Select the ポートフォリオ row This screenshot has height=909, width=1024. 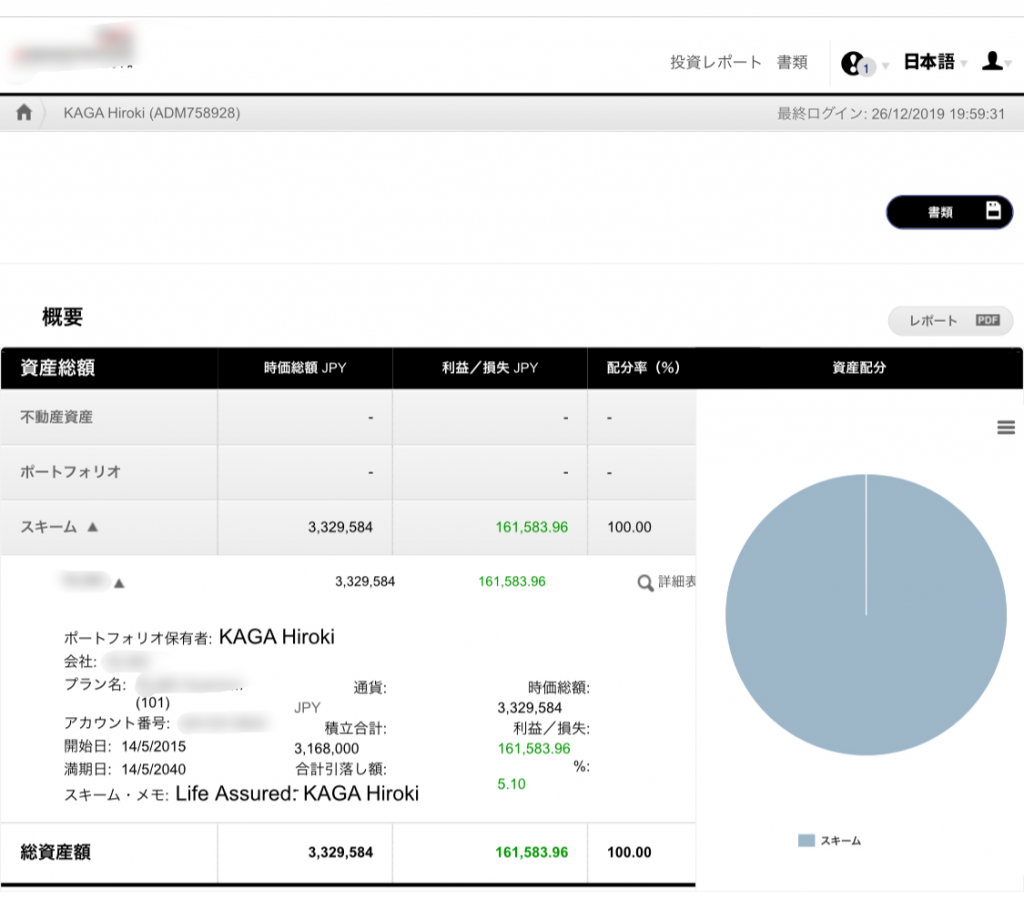[71, 472]
